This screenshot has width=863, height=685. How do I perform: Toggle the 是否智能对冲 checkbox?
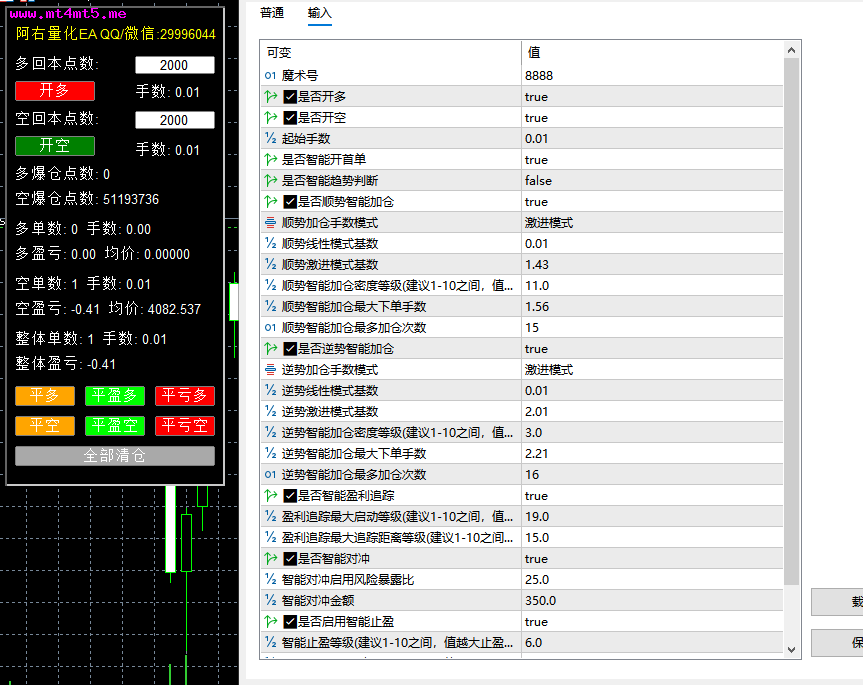290,558
